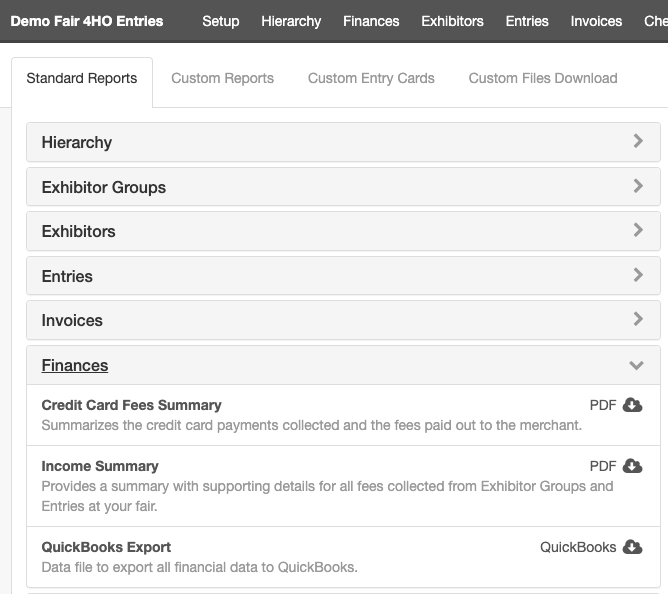
Task: Expand the Invoices reports chevron
Action: pos(638,319)
